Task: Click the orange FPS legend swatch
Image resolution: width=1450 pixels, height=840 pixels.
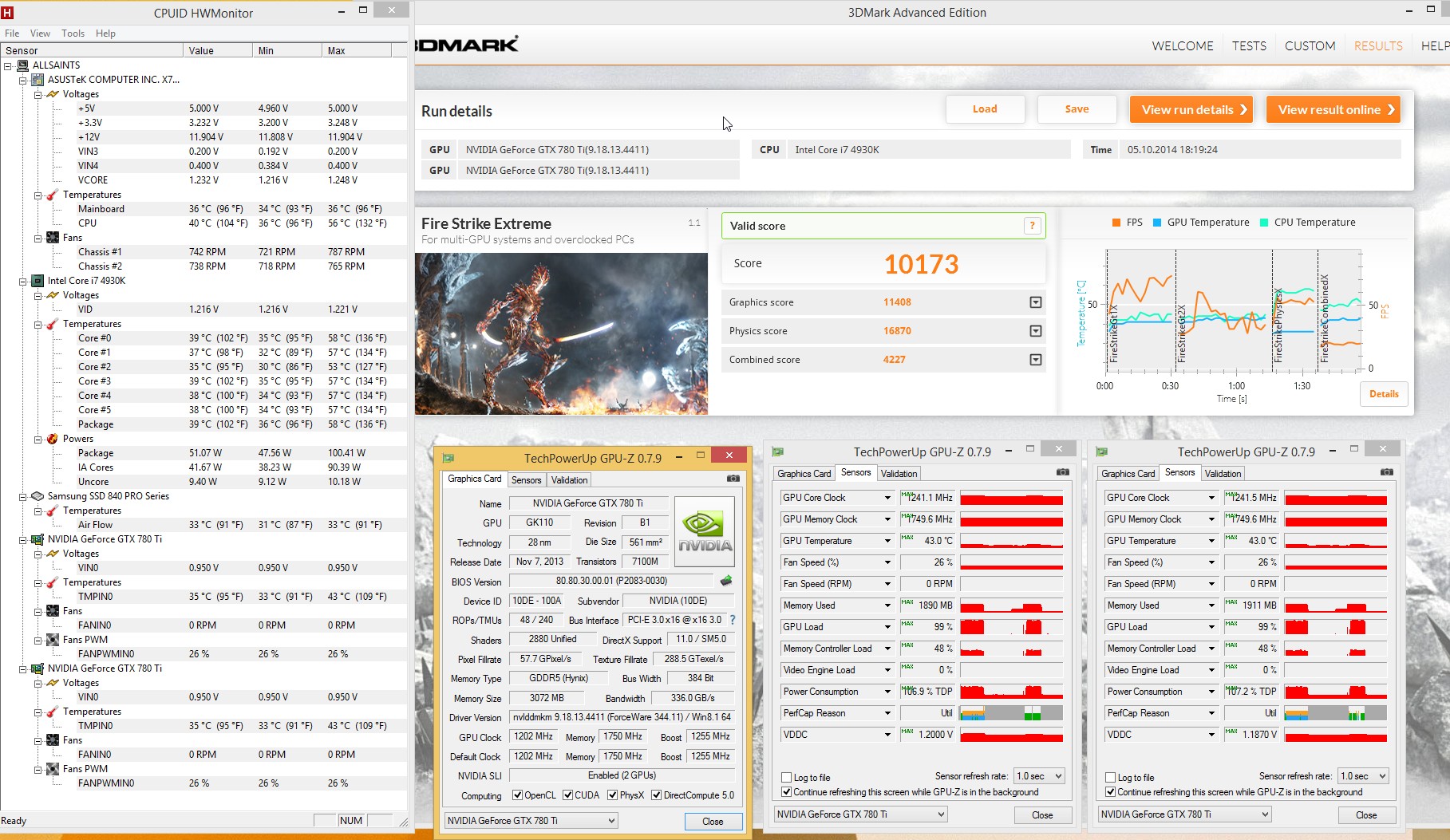Action: coord(1116,223)
